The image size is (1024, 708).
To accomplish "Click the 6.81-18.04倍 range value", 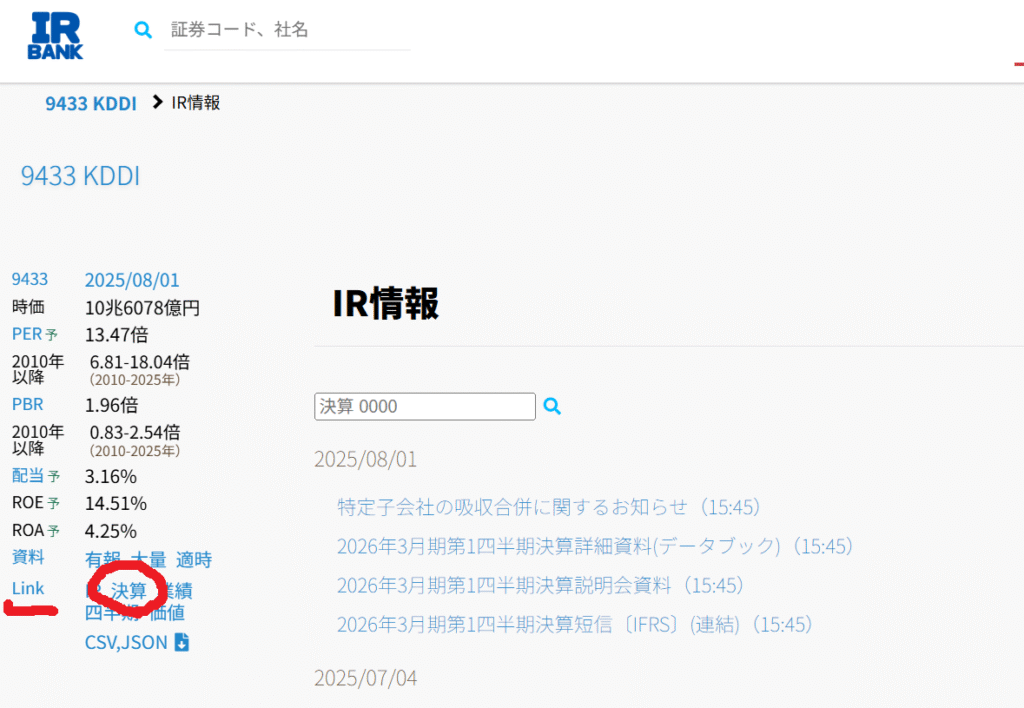I will point(140,362).
